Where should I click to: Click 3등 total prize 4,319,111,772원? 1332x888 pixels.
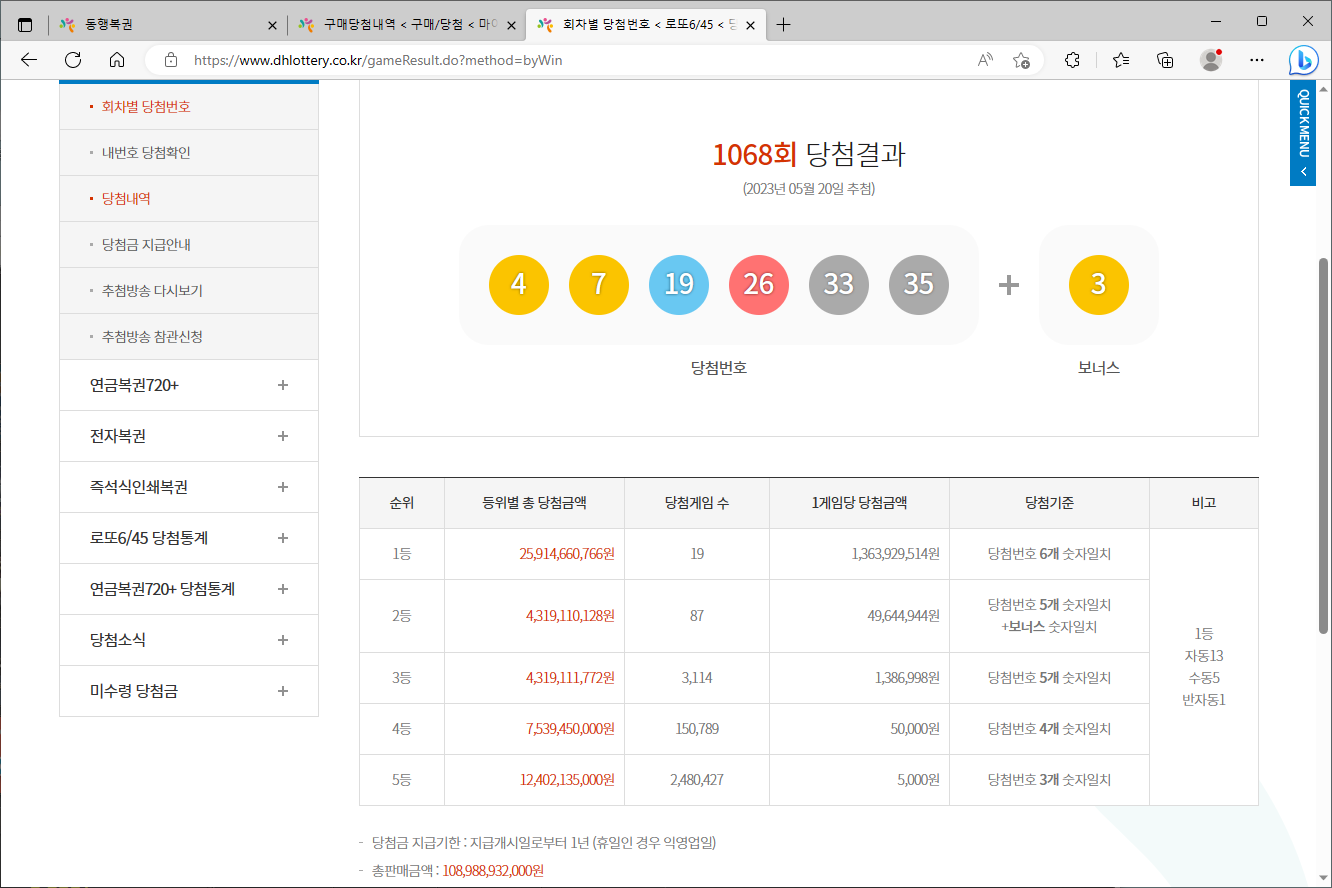pyautogui.click(x=570, y=678)
